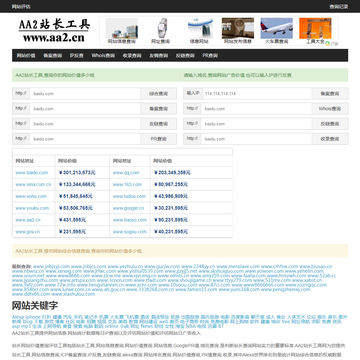Open 网站评估 in the top bar
Viewport: 360px width, 360px height.
pos(21,7)
